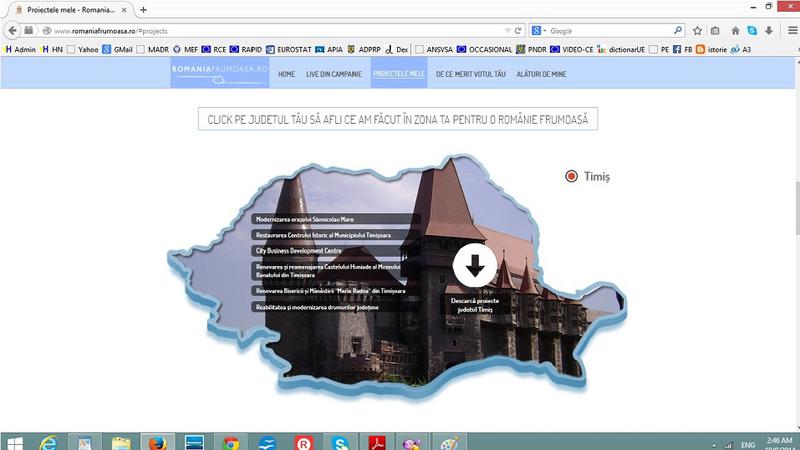Screen dimensions: 800x450
Task: Click the ENG language indicator in tray
Action: (748, 445)
